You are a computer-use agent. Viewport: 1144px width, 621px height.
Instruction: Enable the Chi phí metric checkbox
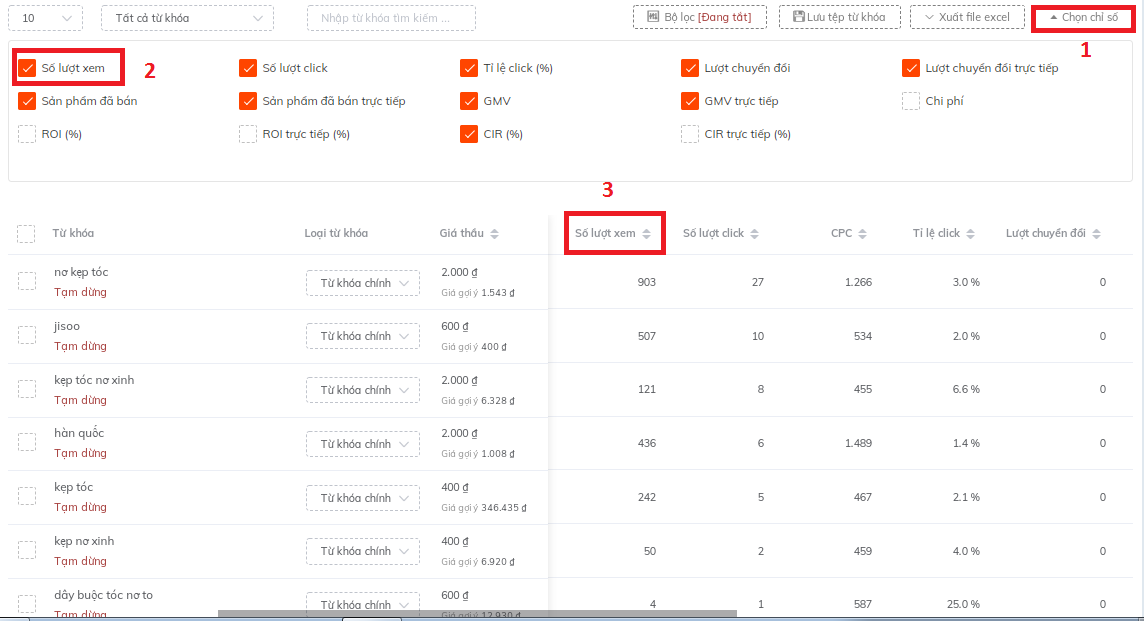[911, 101]
